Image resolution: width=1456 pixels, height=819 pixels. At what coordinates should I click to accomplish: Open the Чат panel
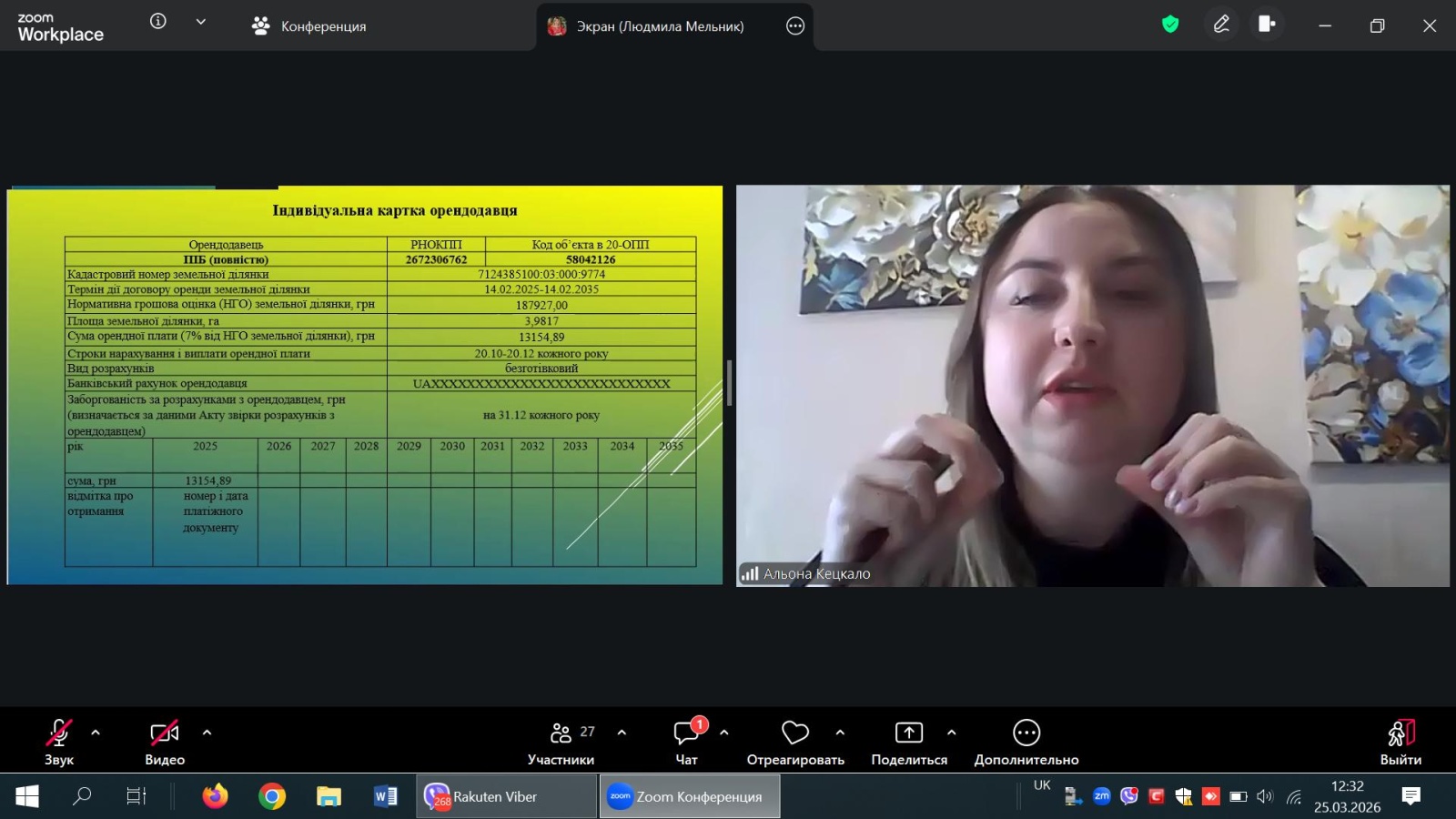coord(686,742)
